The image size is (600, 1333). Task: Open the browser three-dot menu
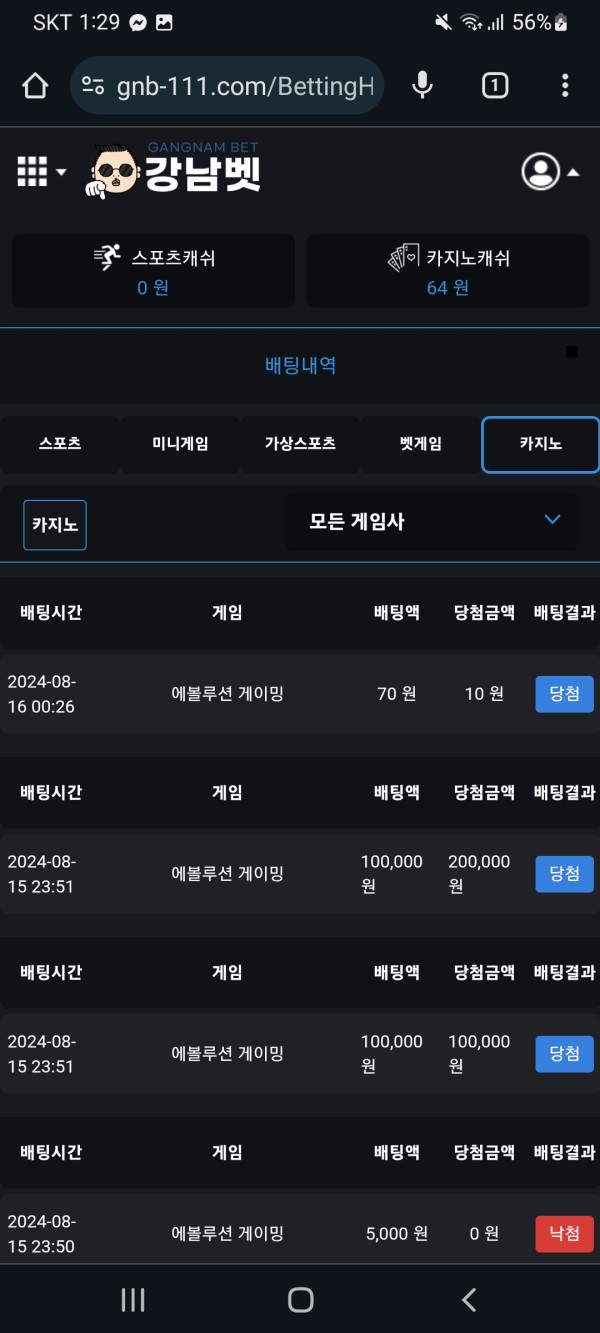click(x=565, y=86)
